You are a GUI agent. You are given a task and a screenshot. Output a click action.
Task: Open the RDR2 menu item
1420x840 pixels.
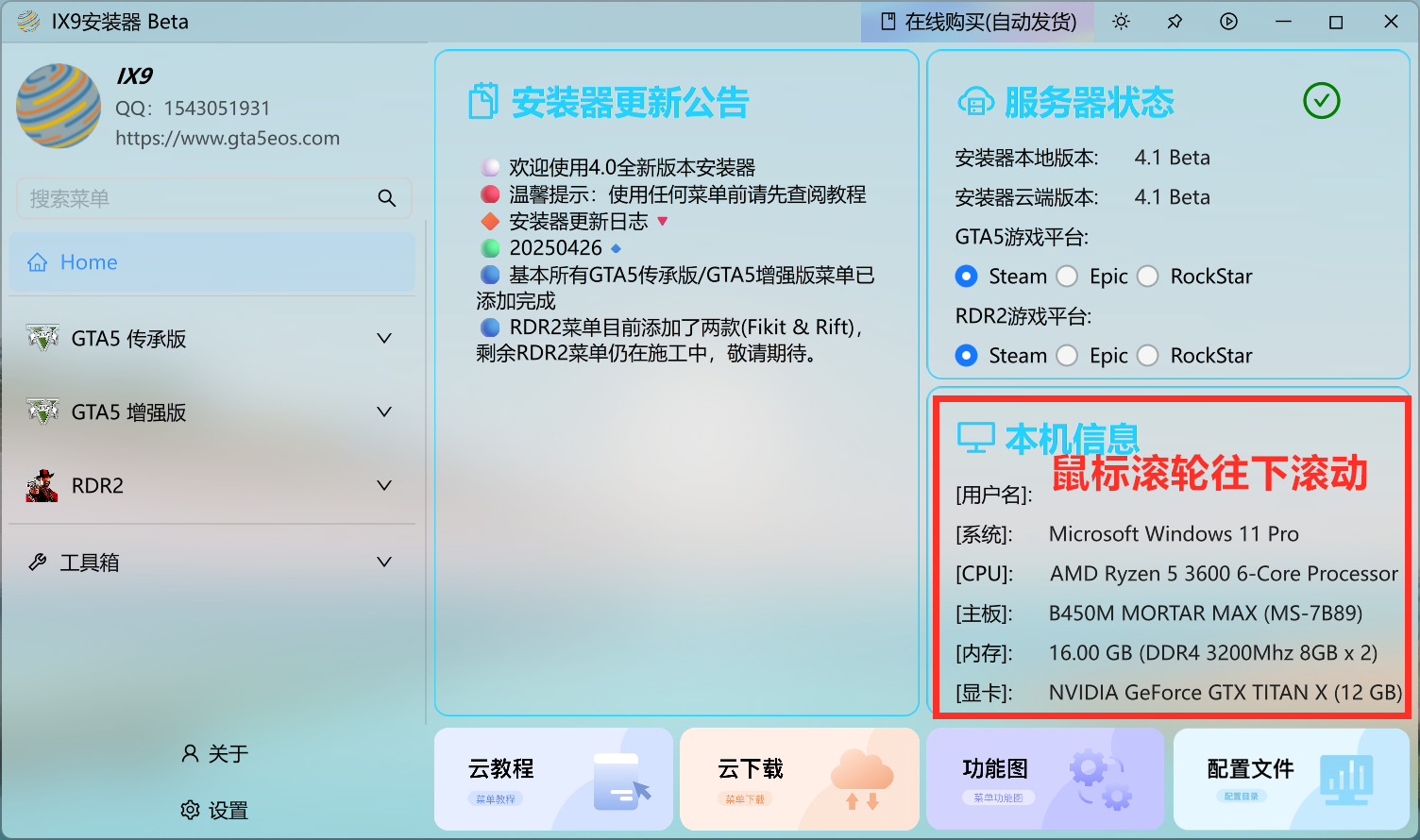(212, 485)
